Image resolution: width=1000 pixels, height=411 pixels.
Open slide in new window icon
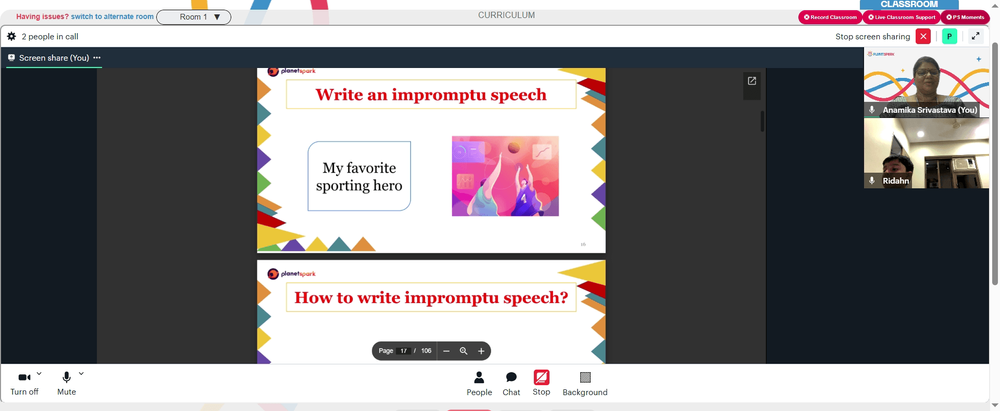[752, 81]
